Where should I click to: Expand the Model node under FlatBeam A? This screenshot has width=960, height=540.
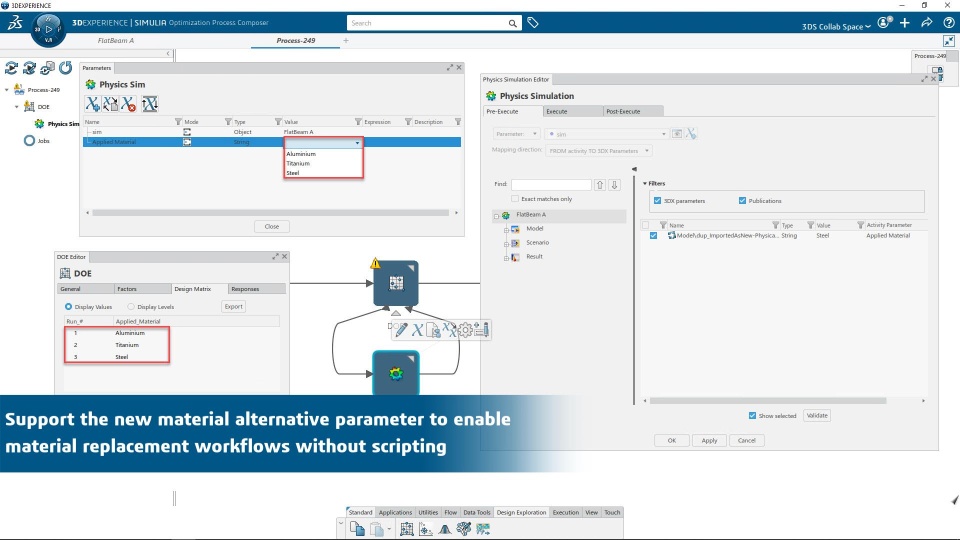[x=506, y=230]
